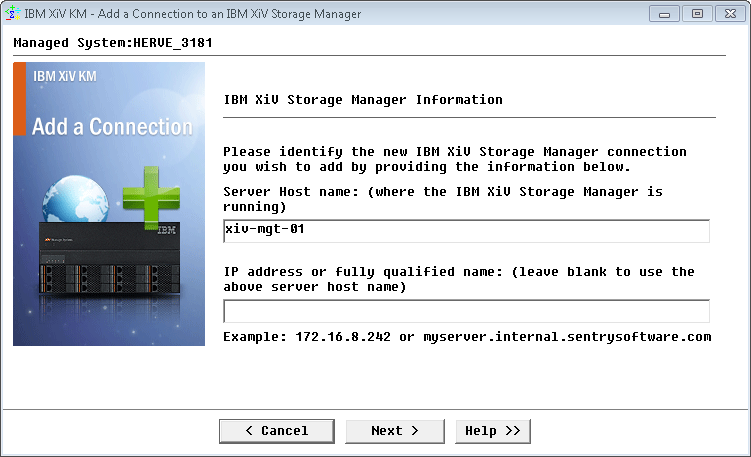This screenshot has width=751, height=457.
Task: Click the "IBM XiV Storage Manager Information" heading
Action: pyautogui.click(x=362, y=100)
